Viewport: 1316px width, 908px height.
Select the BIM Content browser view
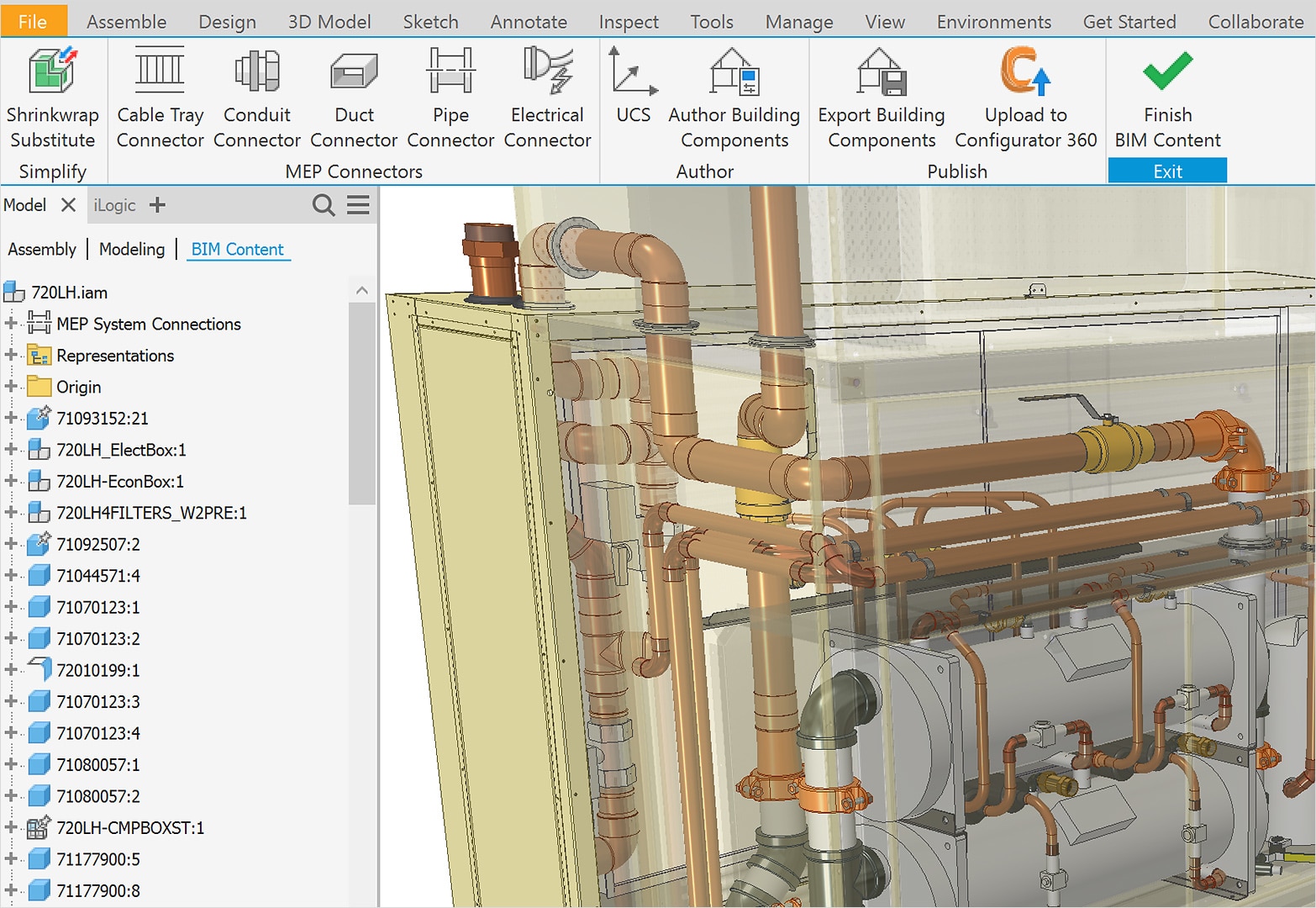click(x=238, y=249)
